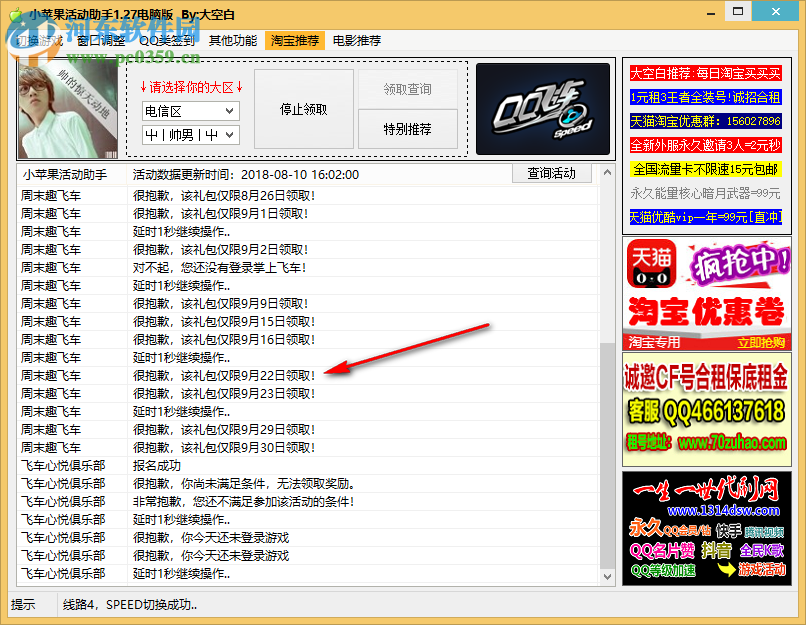Select the row 很抱歉，该礼包仅限8月26日领取!

tap(307, 196)
